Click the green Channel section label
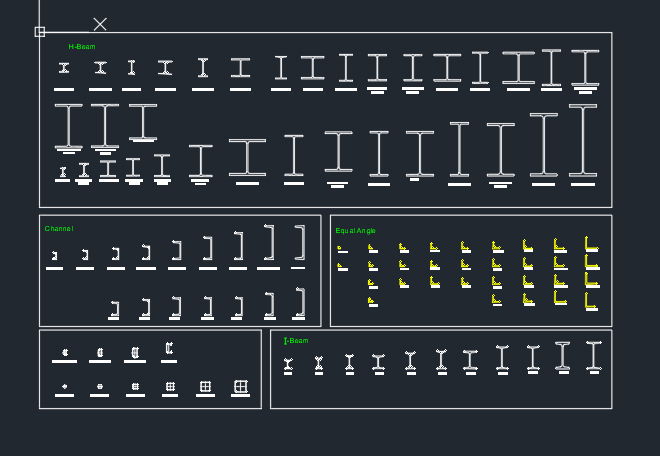The width and height of the screenshot is (660, 456). (59, 229)
